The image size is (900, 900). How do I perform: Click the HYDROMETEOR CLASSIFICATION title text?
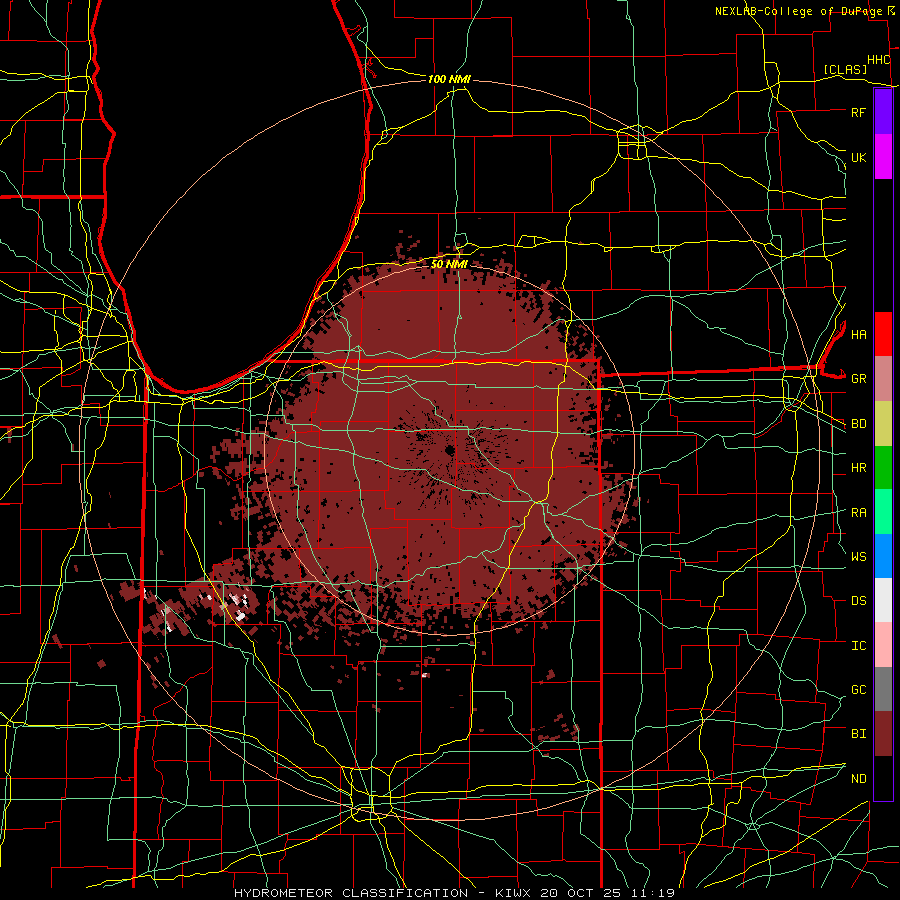(x=351, y=893)
